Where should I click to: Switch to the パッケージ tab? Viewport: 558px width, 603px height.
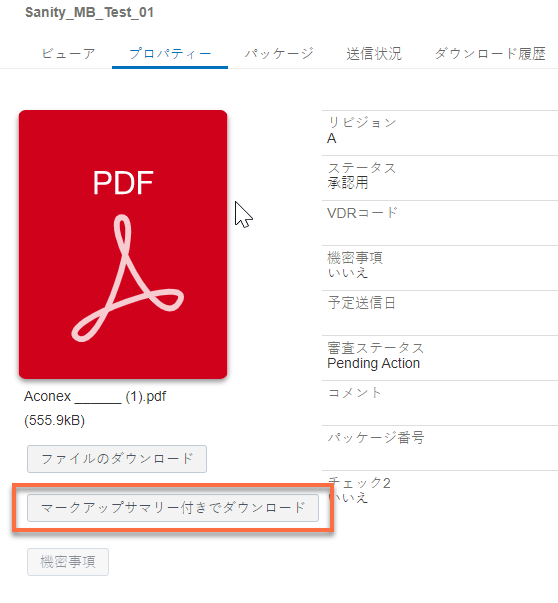pos(279,53)
